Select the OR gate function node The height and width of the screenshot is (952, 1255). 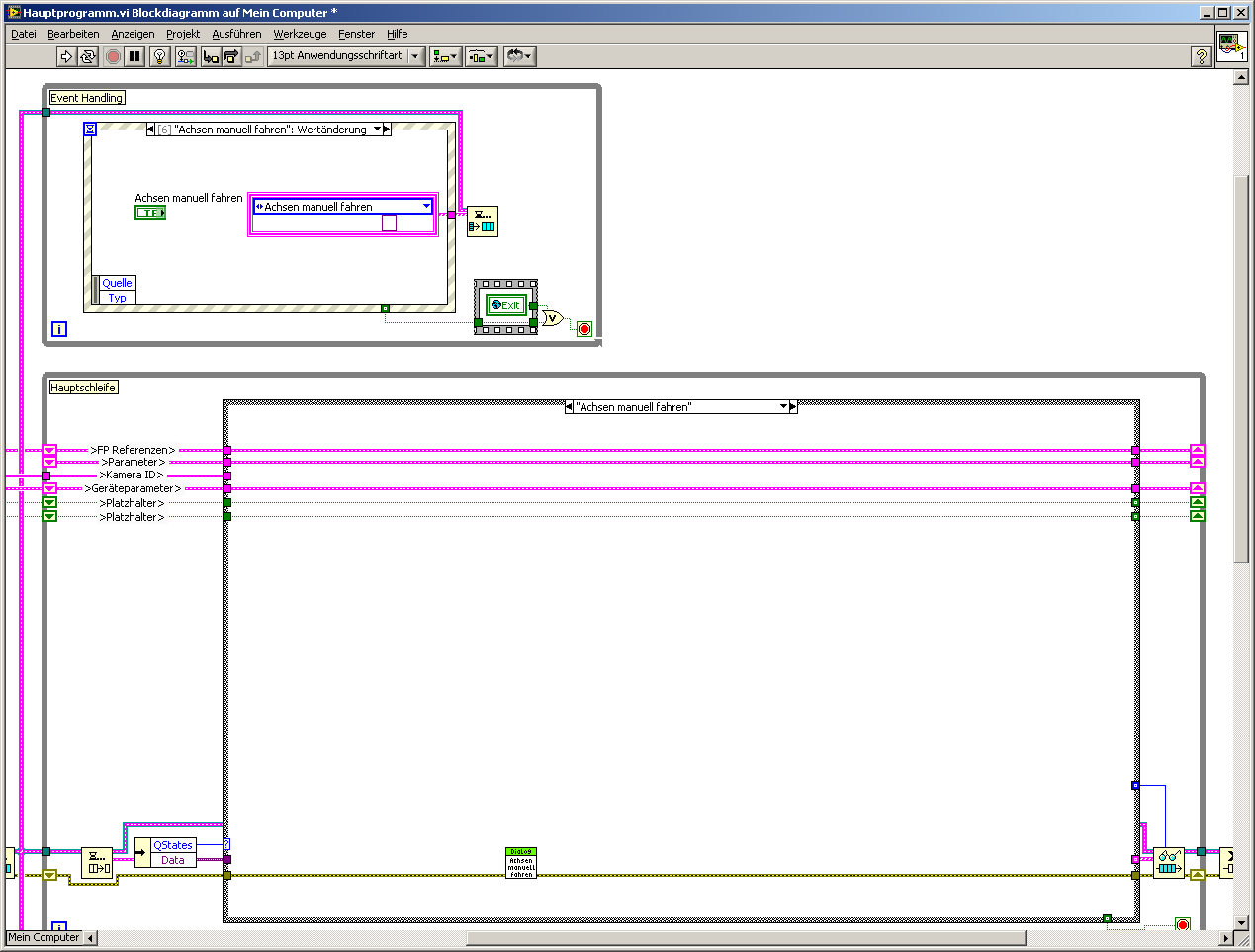(x=552, y=318)
